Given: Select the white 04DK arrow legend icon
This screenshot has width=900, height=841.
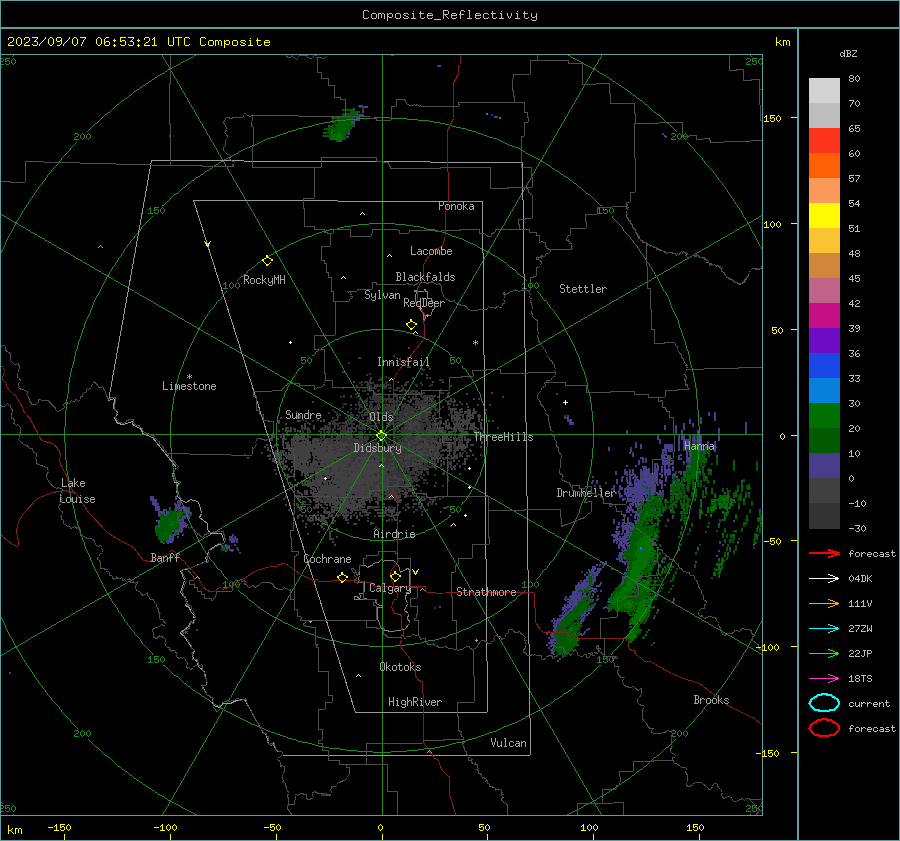Looking at the screenshot, I should coord(824,579).
